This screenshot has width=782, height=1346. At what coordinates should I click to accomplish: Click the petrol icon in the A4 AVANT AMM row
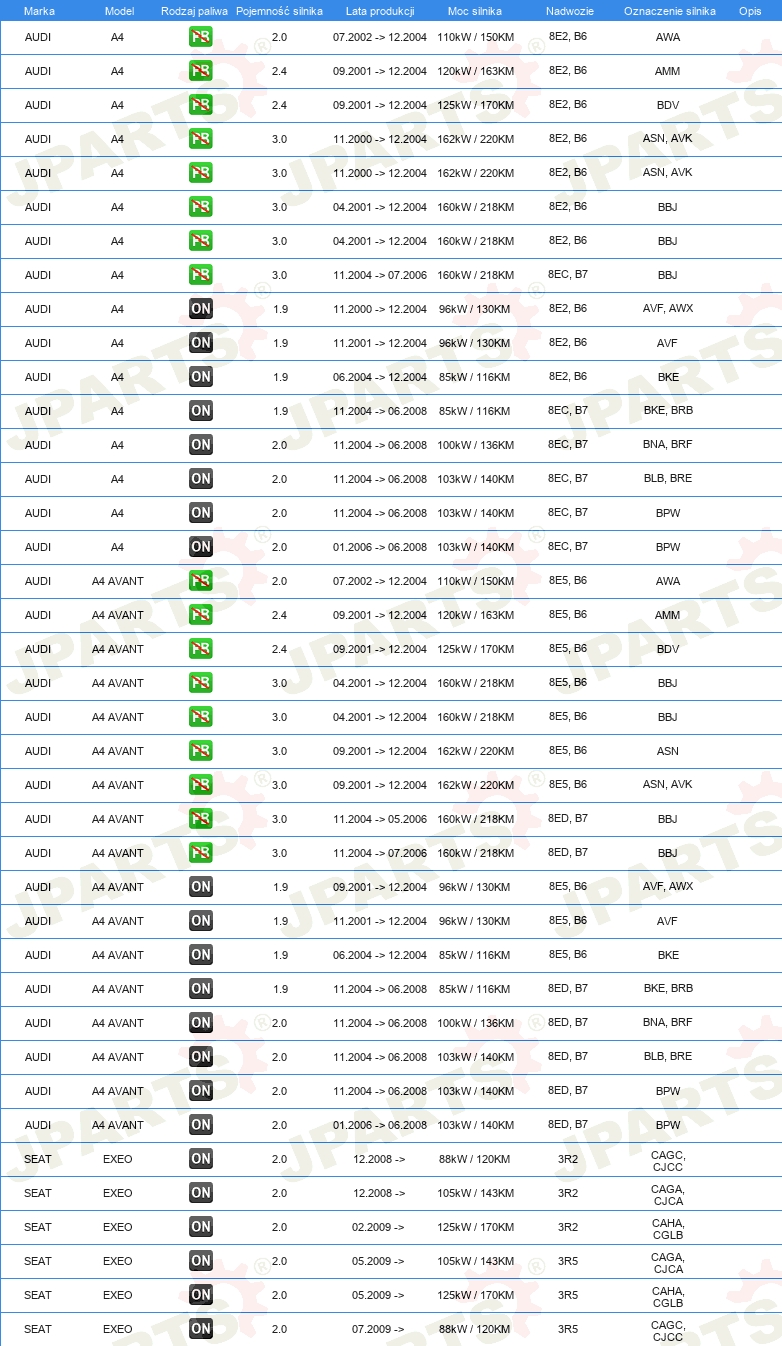point(200,615)
